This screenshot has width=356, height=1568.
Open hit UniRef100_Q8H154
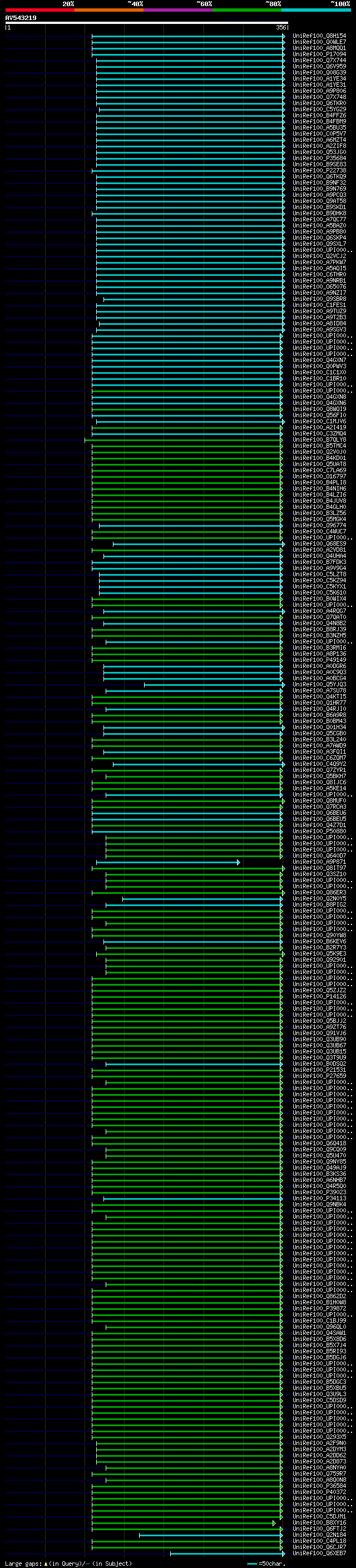pos(319,36)
